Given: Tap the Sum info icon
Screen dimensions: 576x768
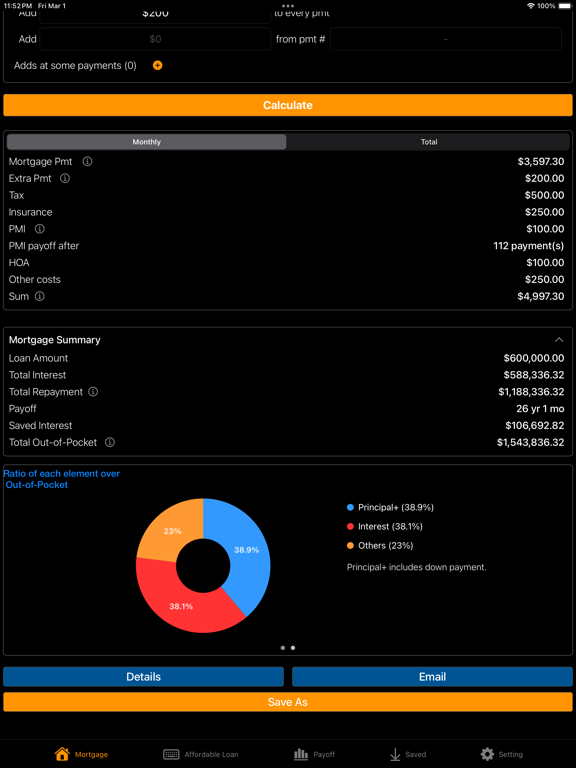Looking at the screenshot, I should [x=40, y=296].
